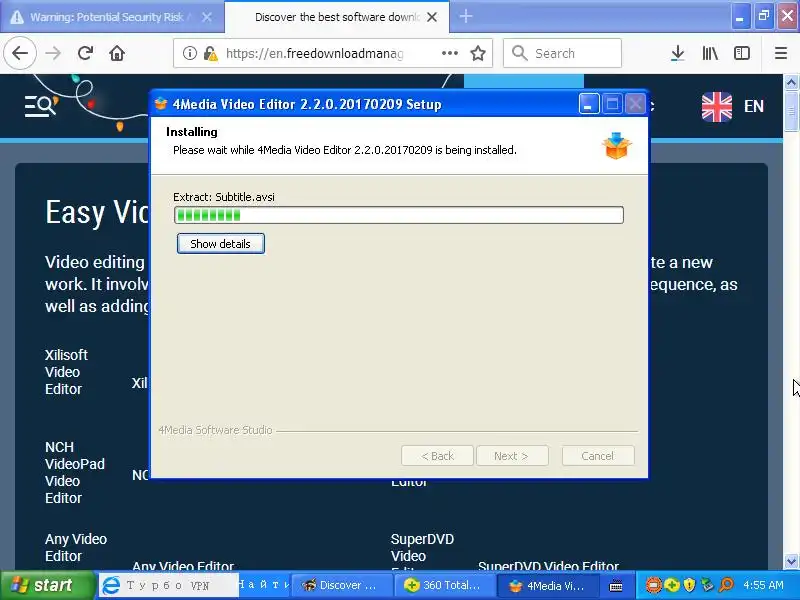Reload the current page
Viewport: 800px width, 600px height.
(85, 53)
